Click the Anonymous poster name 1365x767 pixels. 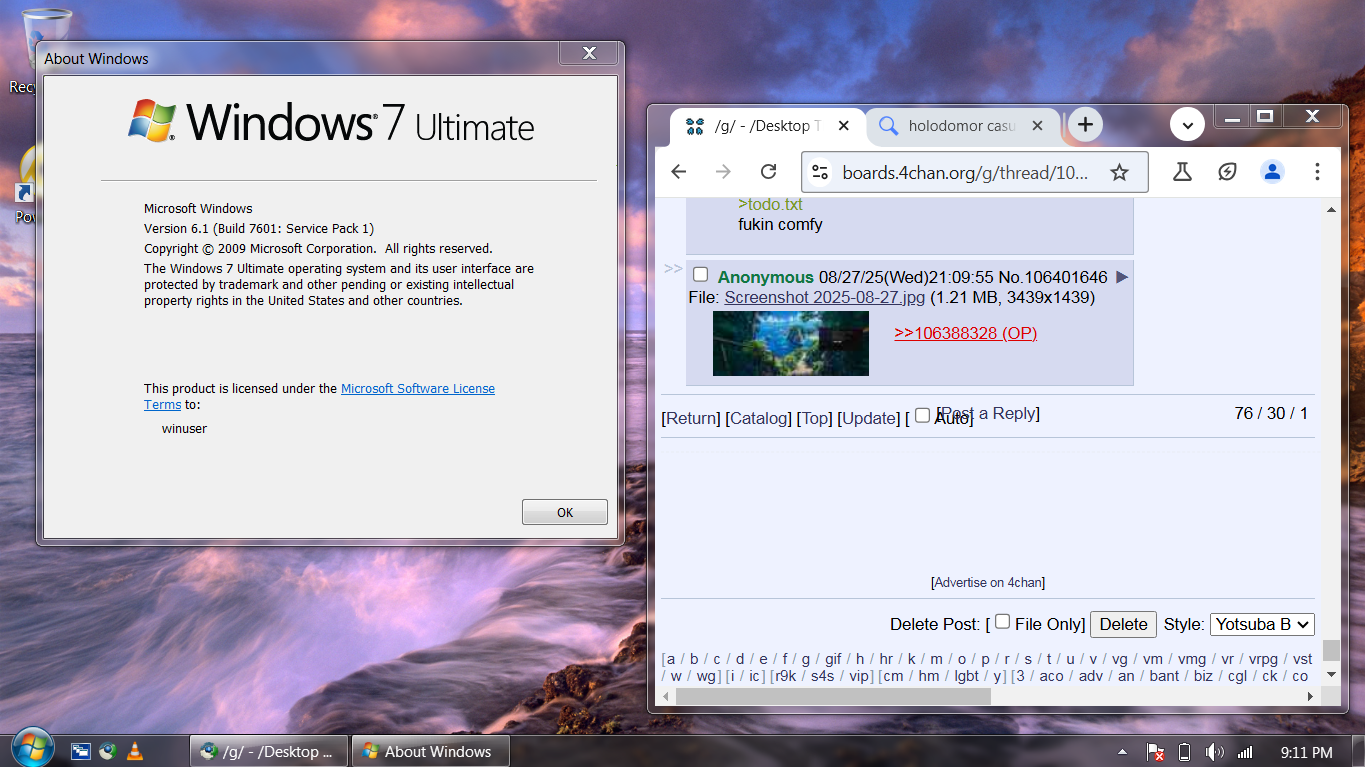(x=766, y=277)
